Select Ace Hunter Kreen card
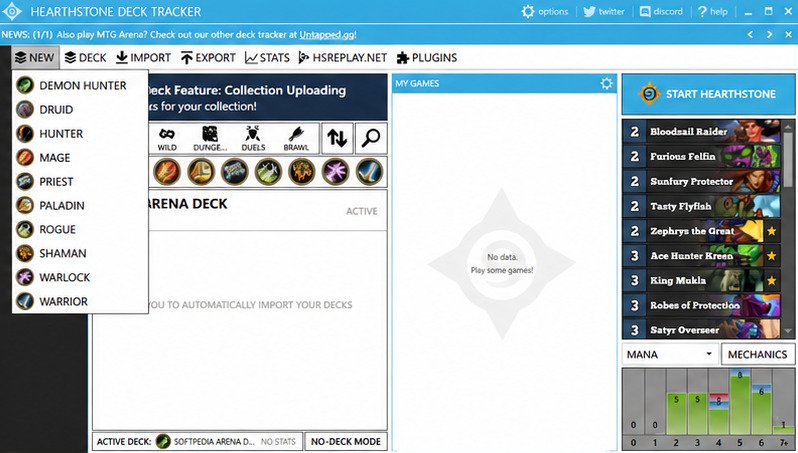This screenshot has height=453, width=798. pyautogui.click(x=702, y=256)
